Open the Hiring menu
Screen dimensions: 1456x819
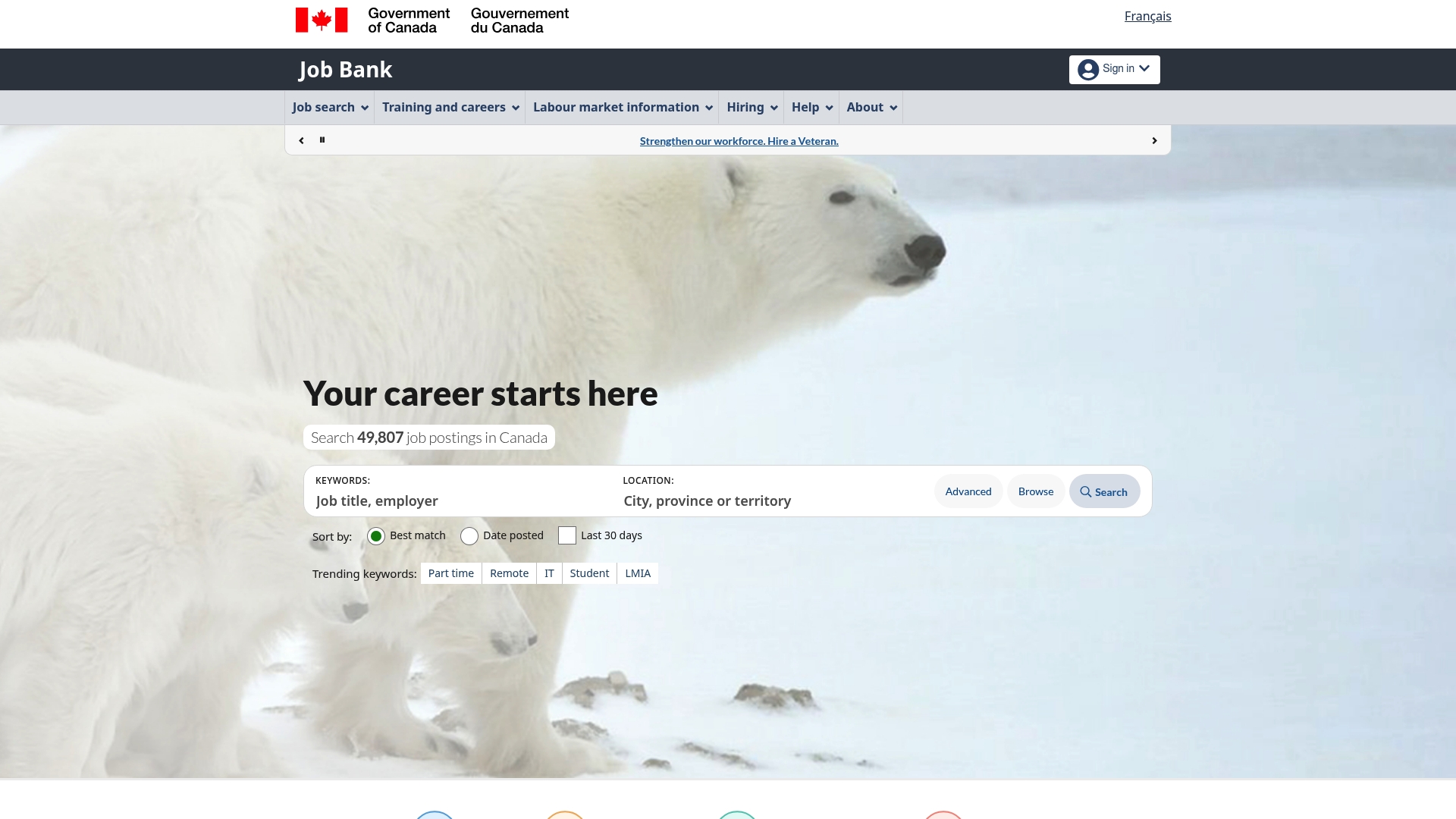[751, 108]
